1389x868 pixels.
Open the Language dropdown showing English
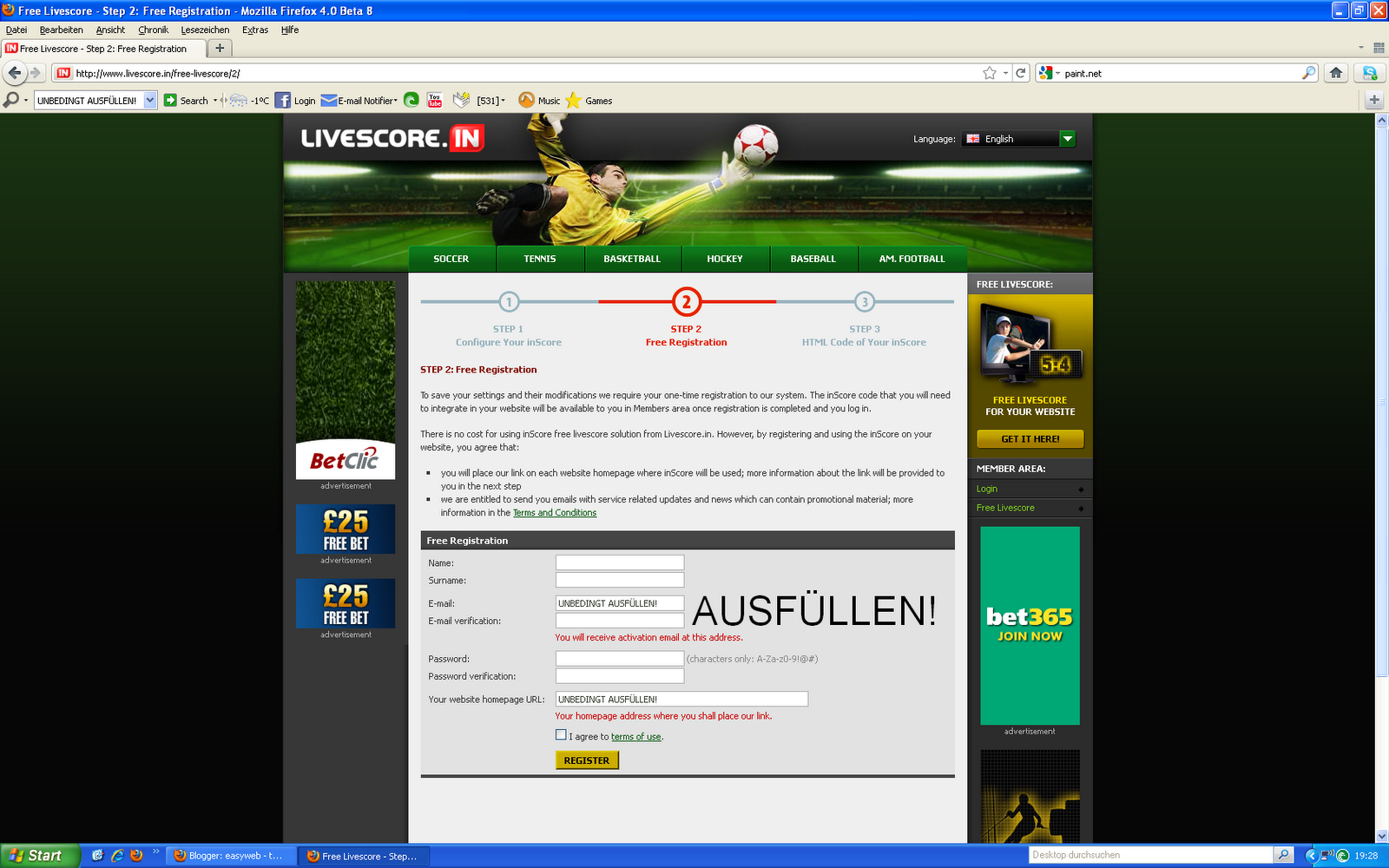click(1019, 139)
